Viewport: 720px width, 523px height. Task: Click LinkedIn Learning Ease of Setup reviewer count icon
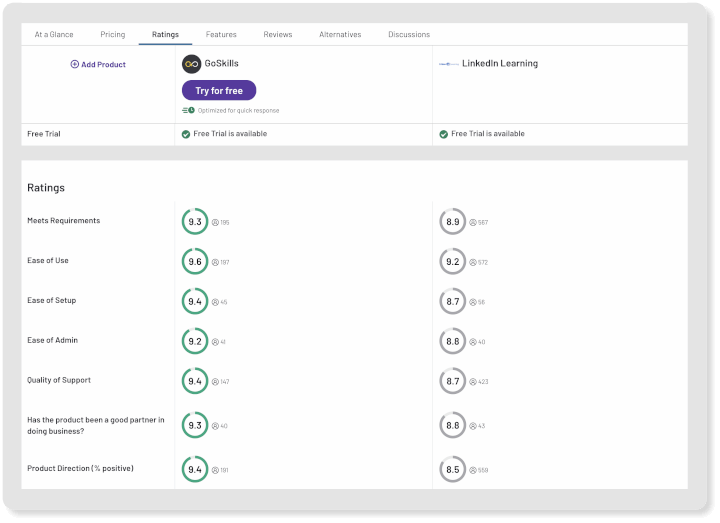pyautogui.click(x=473, y=302)
